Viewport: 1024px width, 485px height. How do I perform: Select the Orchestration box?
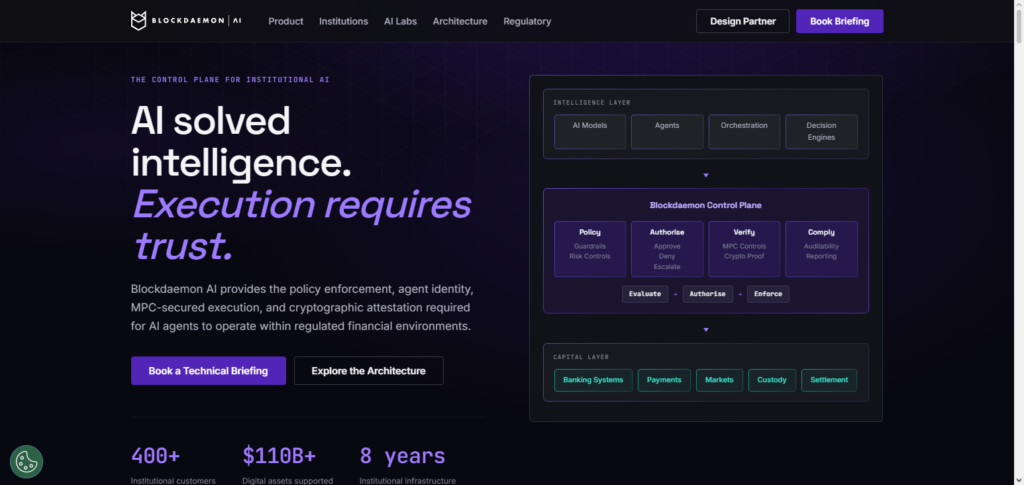click(x=744, y=132)
